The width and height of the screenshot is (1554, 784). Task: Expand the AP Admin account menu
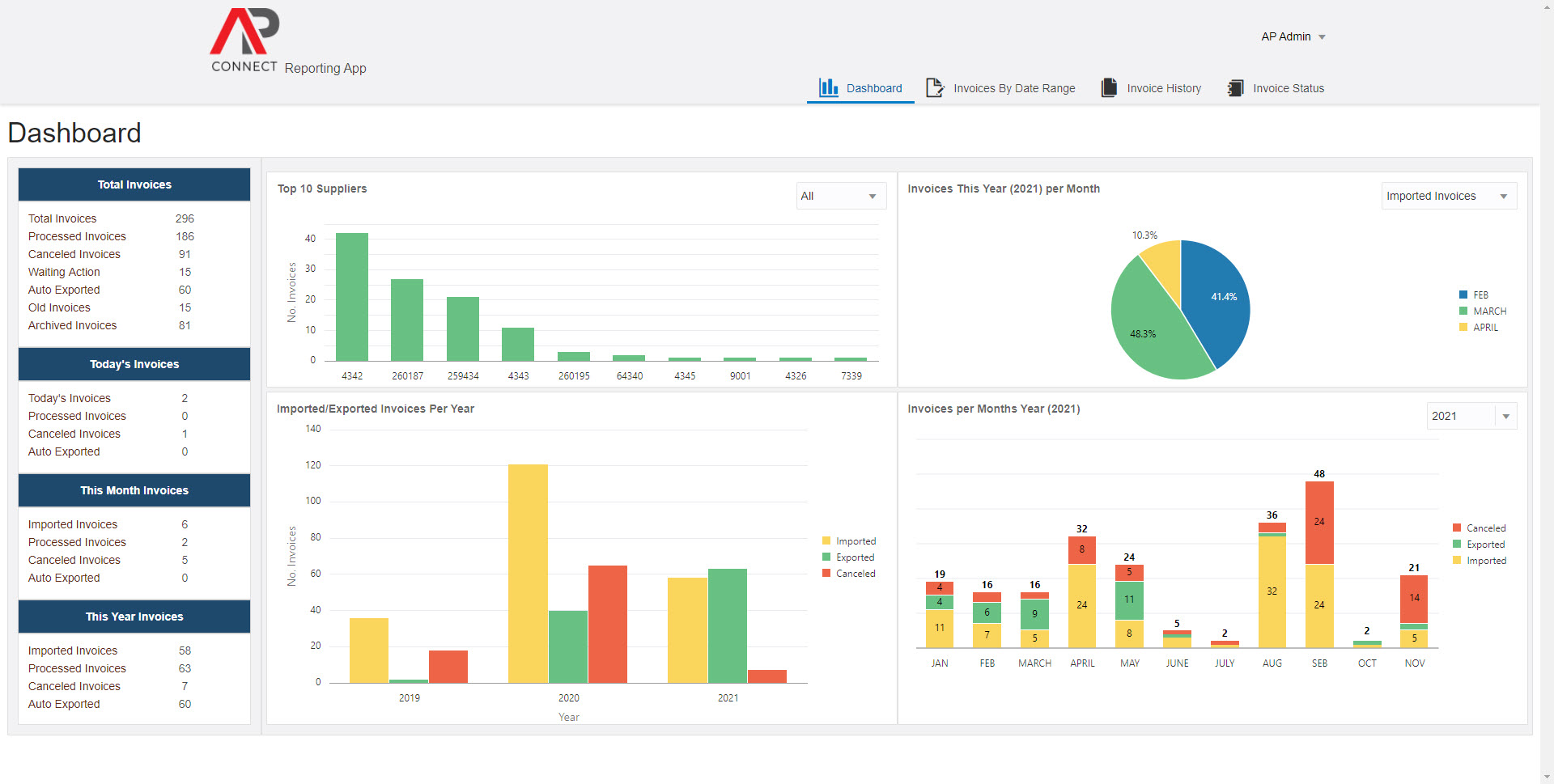tap(1322, 36)
